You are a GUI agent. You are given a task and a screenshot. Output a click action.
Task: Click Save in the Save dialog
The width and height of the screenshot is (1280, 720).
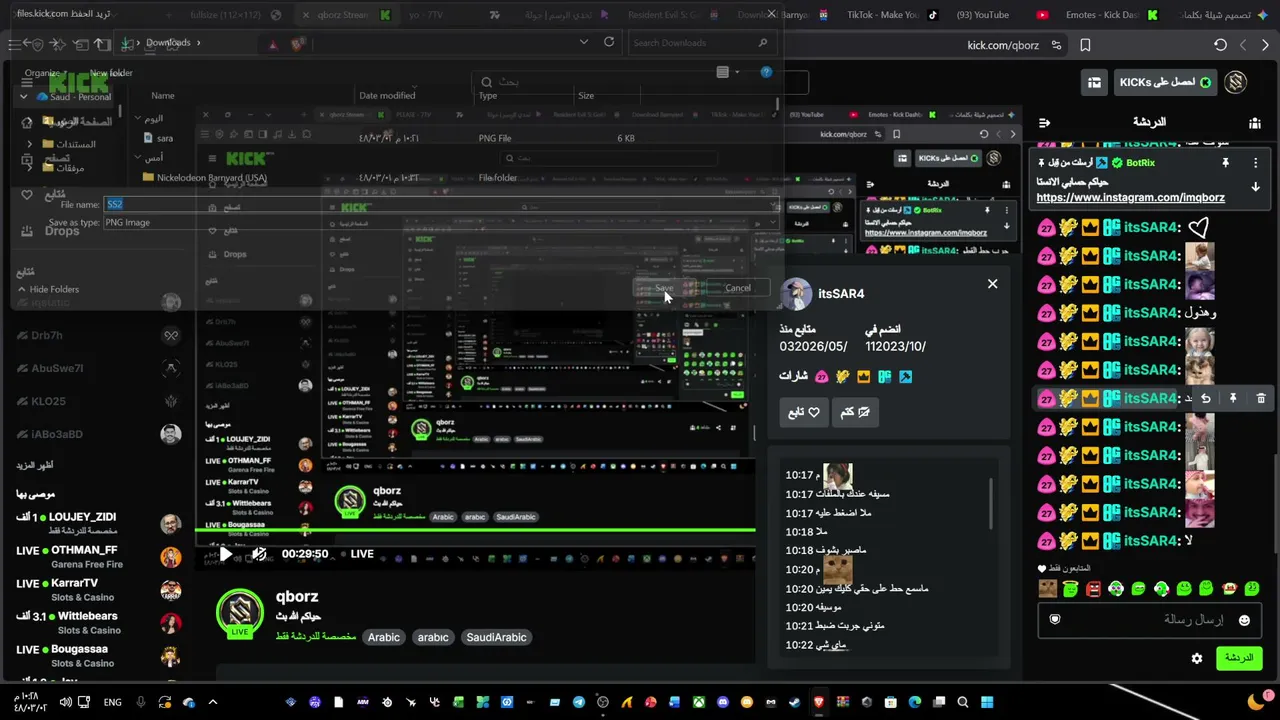663,288
